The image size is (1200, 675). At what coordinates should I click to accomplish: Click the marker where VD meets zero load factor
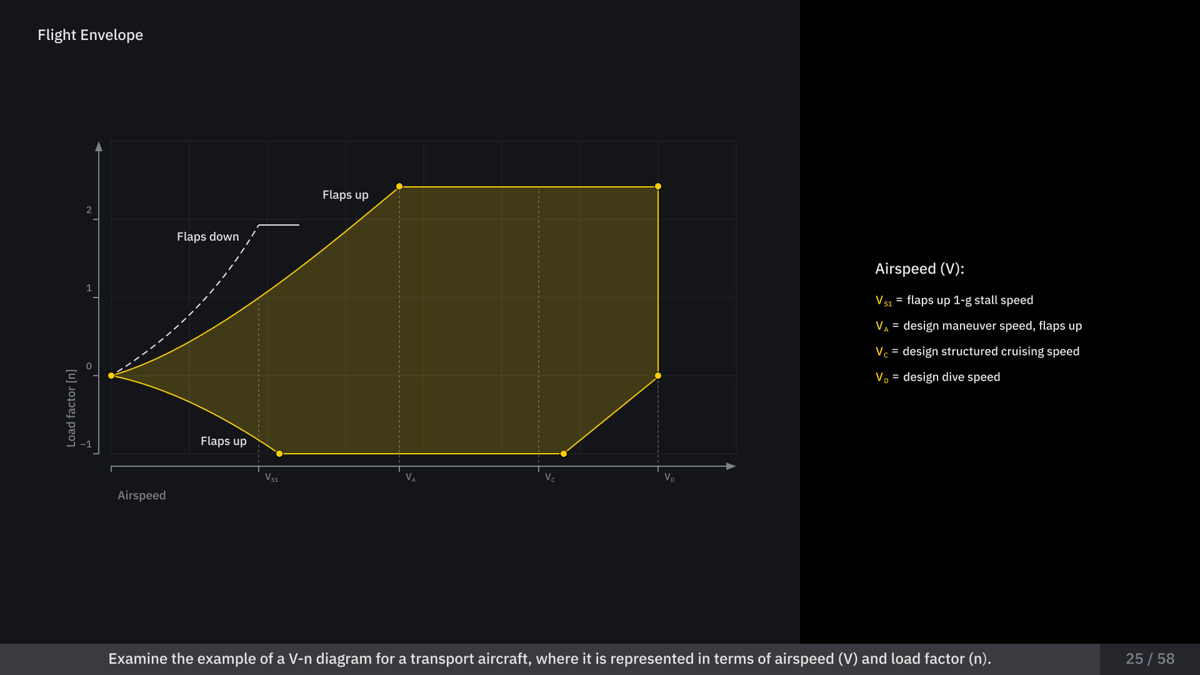click(x=657, y=375)
